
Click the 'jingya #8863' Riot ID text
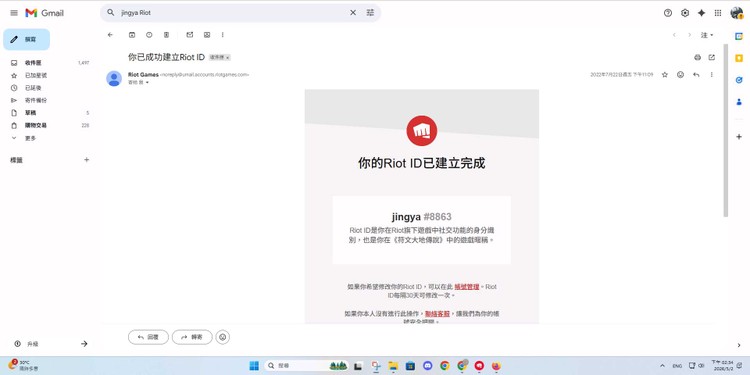tap(421, 217)
